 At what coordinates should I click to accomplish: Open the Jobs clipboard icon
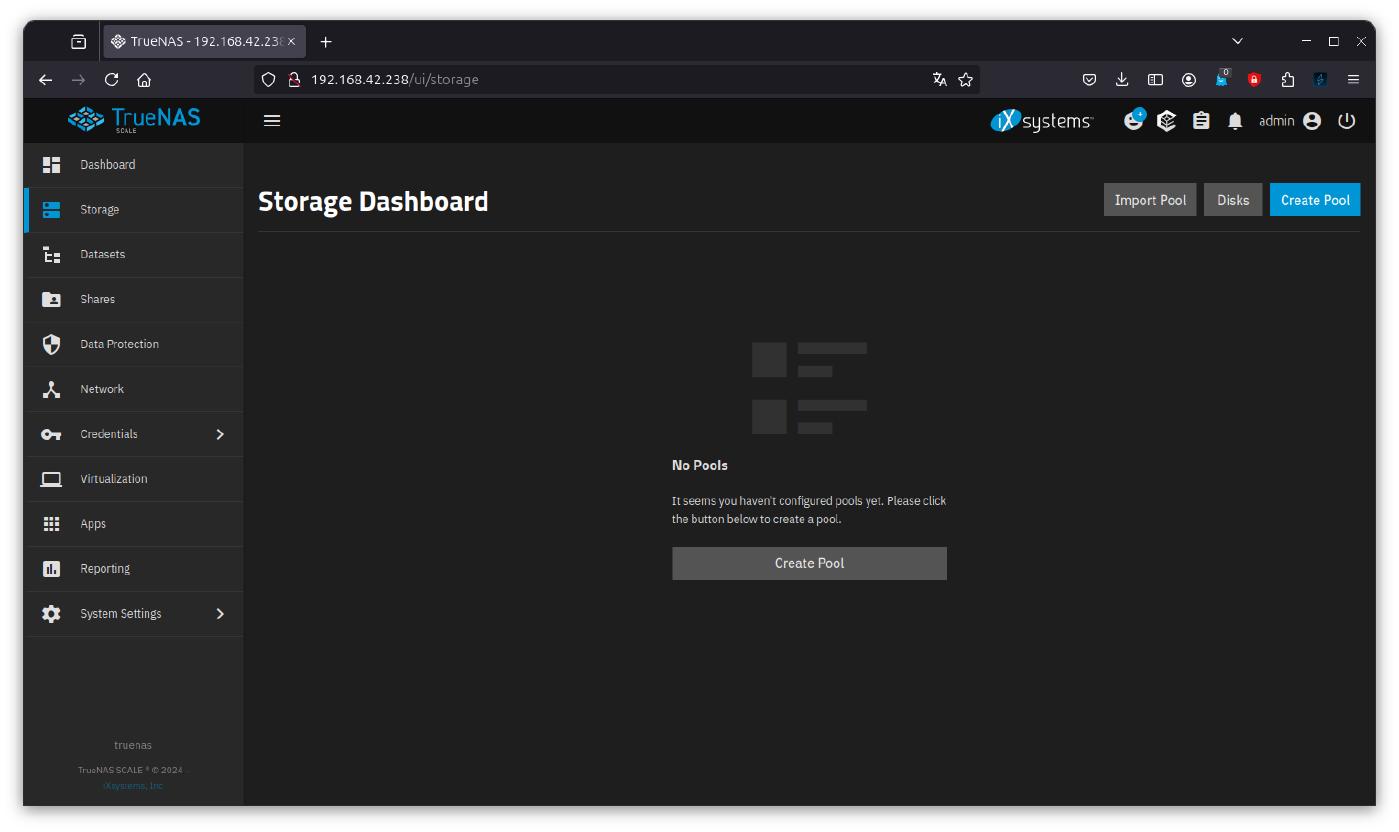(x=1201, y=121)
